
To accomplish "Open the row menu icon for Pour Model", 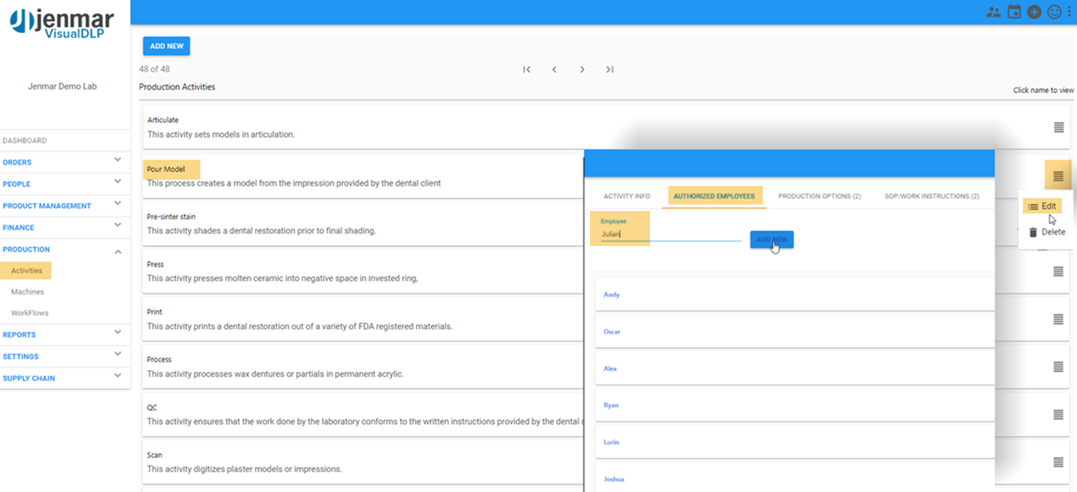I will [1058, 176].
